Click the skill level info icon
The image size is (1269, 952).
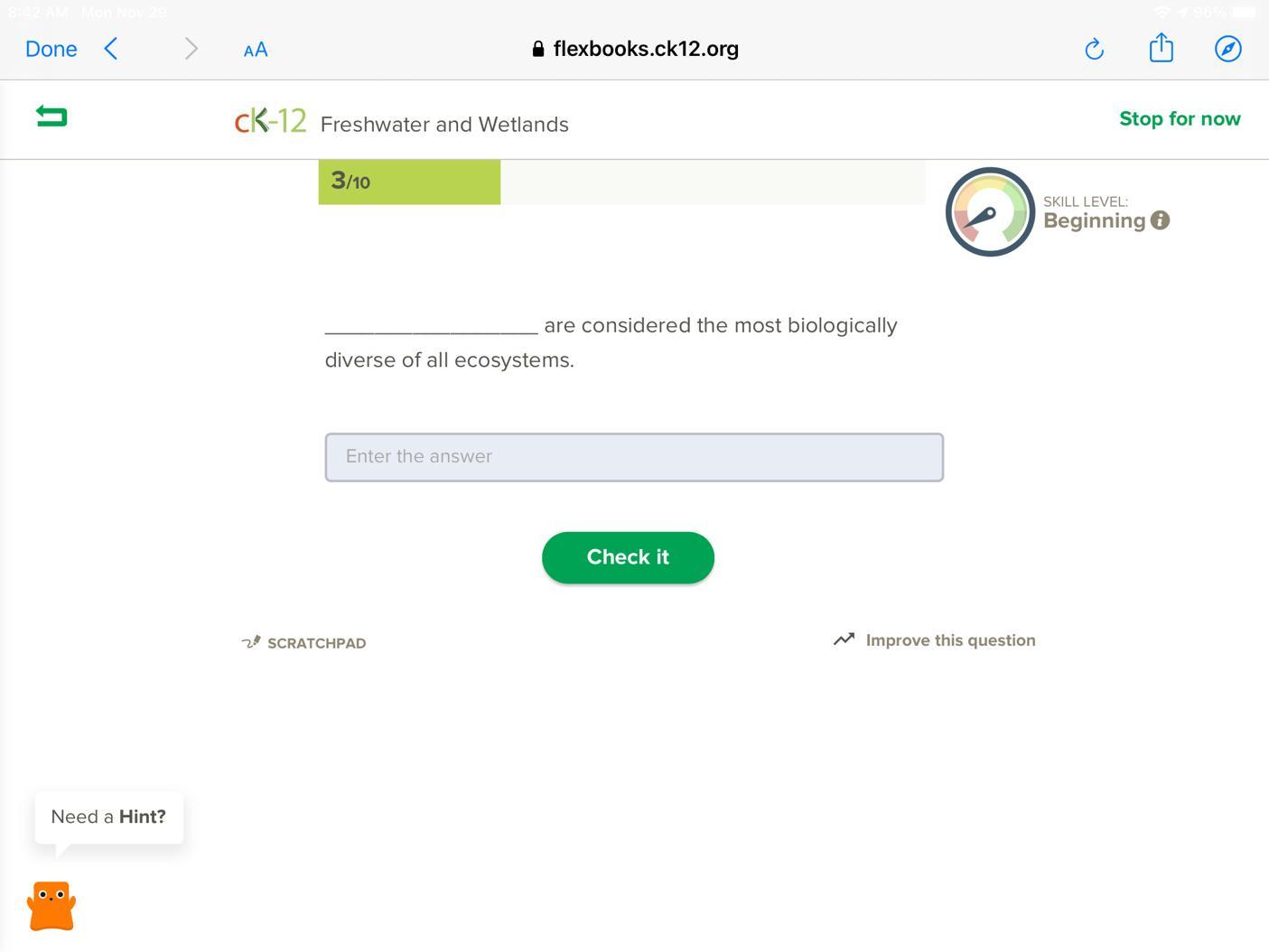(1161, 220)
